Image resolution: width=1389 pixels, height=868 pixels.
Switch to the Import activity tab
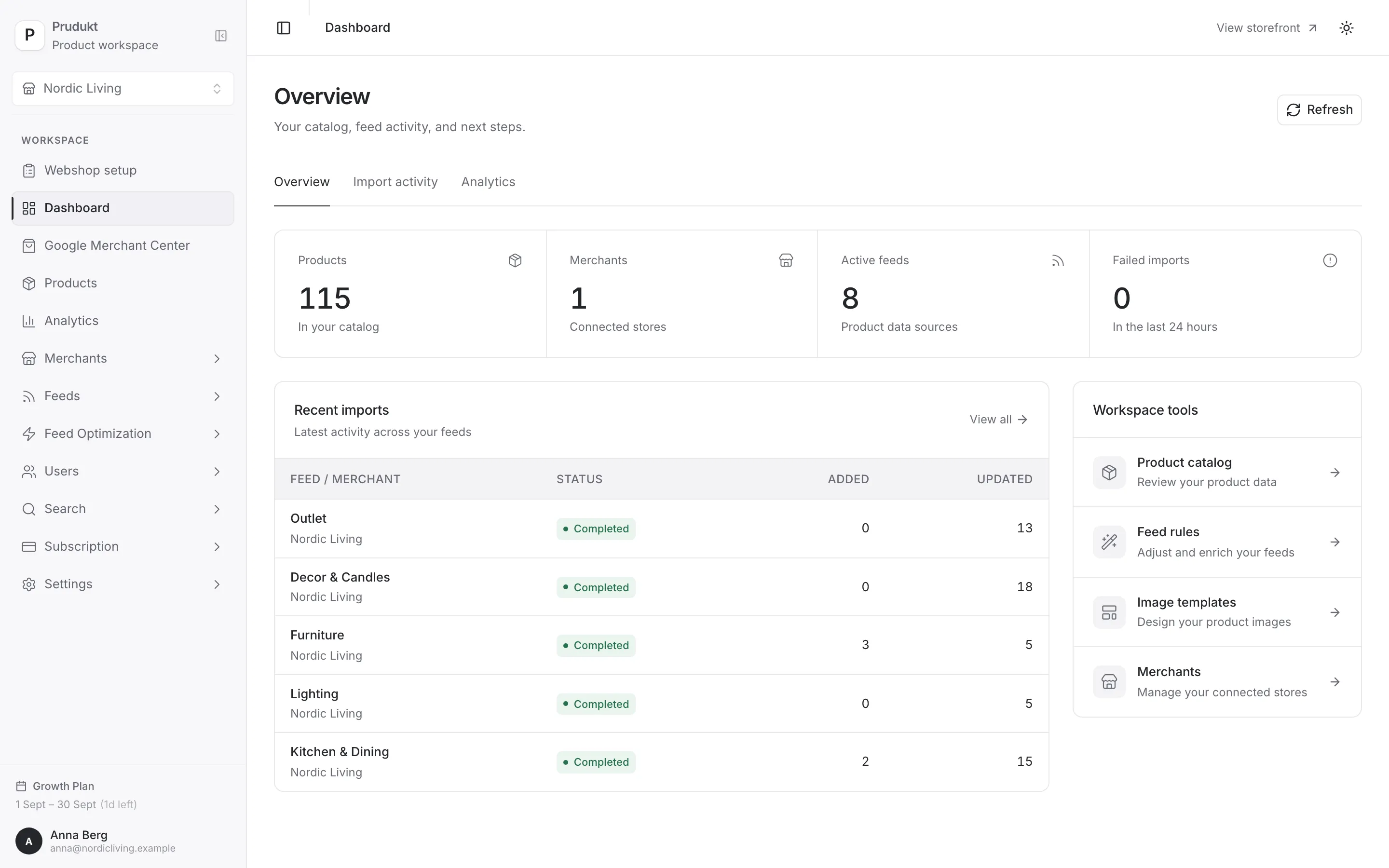click(395, 182)
